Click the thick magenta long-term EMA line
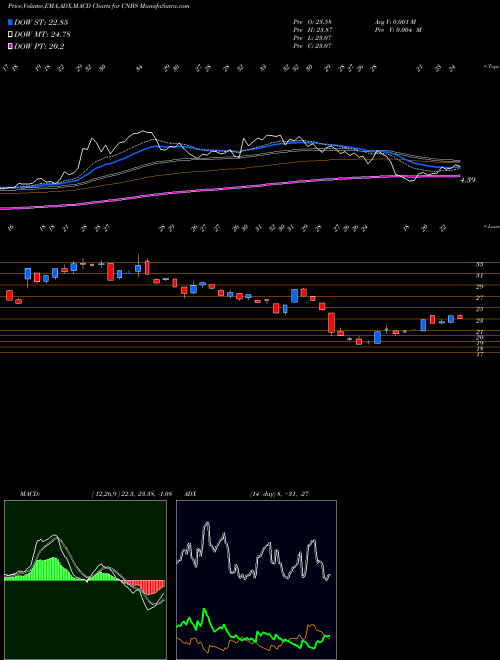 [x=229, y=189]
